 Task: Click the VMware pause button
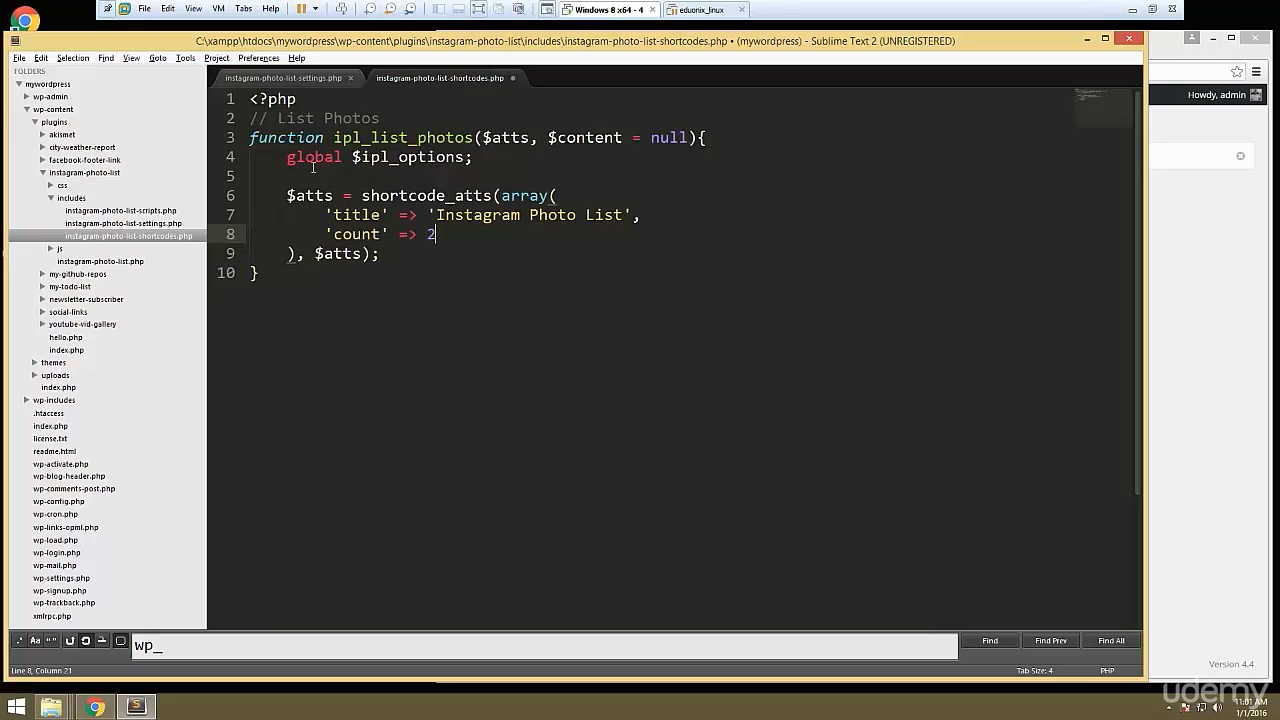pos(301,9)
